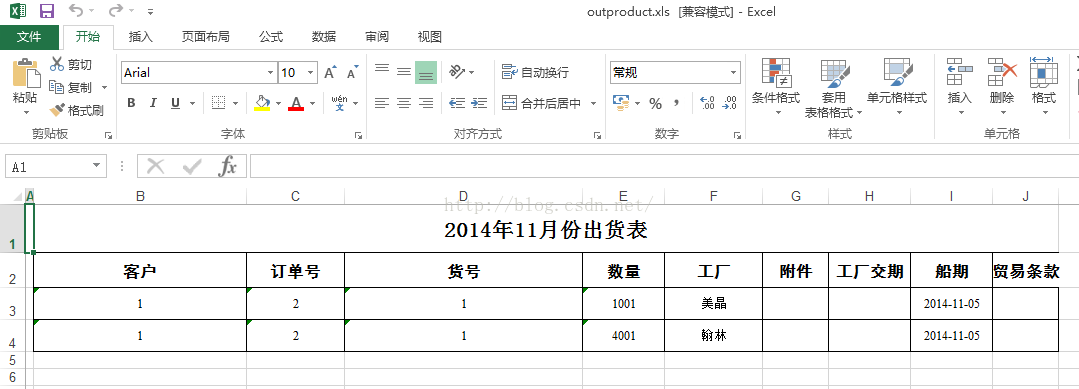Toggle Underline formatting
Viewport: 1079px width, 389px height.
click(x=175, y=103)
